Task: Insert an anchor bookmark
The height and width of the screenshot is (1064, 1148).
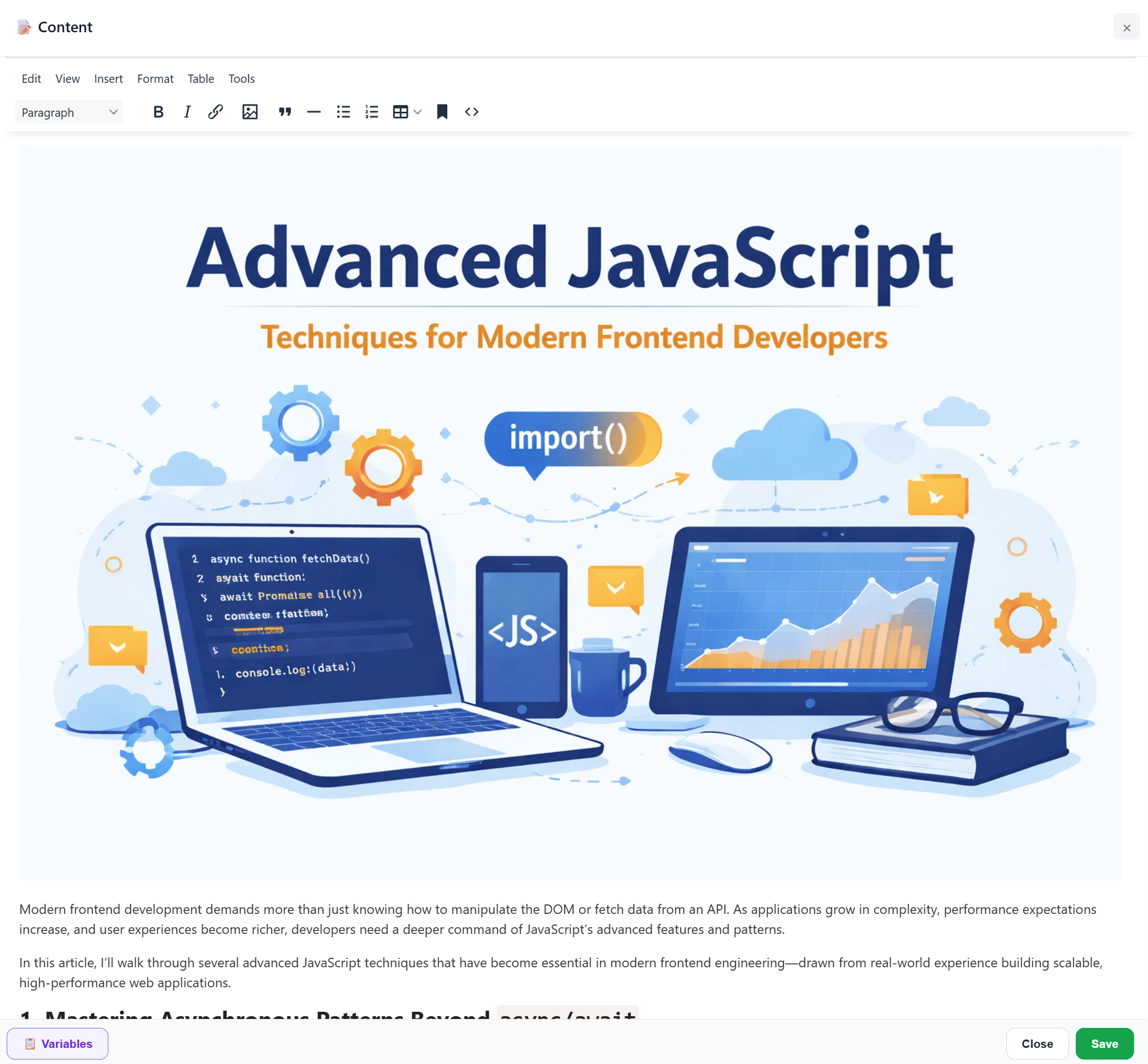Action: coord(442,112)
